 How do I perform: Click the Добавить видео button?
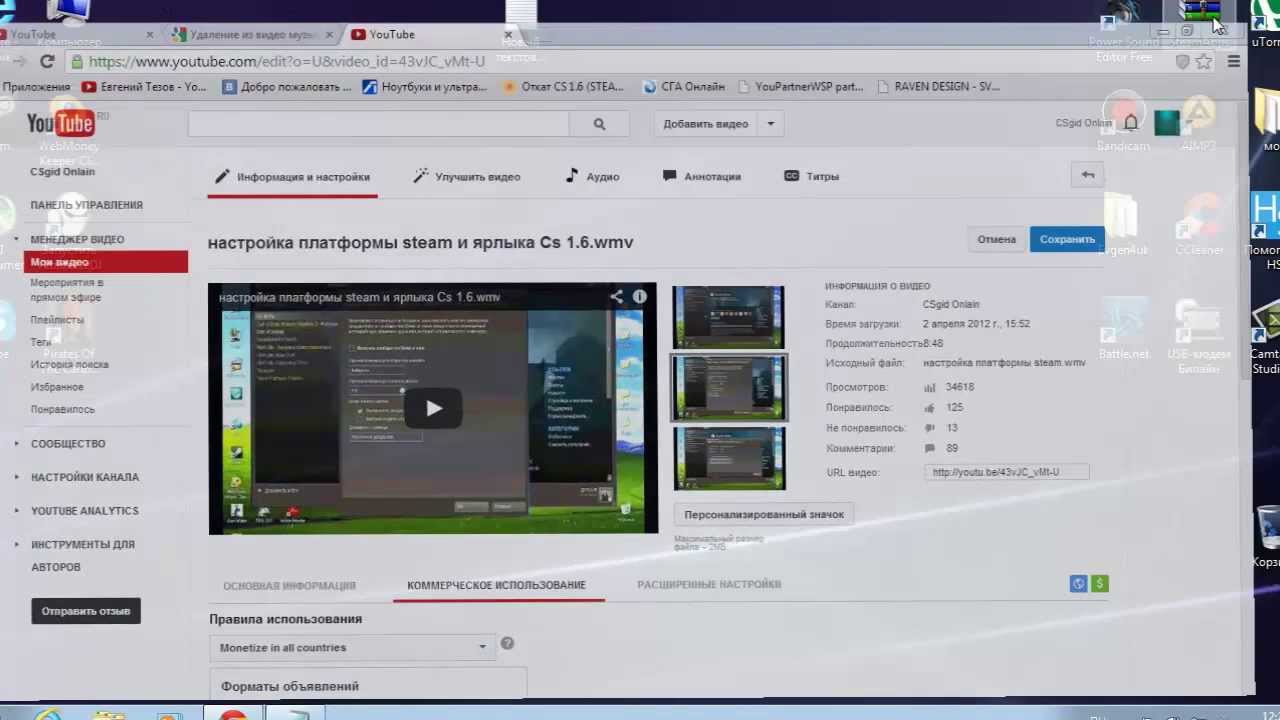tap(705, 124)
